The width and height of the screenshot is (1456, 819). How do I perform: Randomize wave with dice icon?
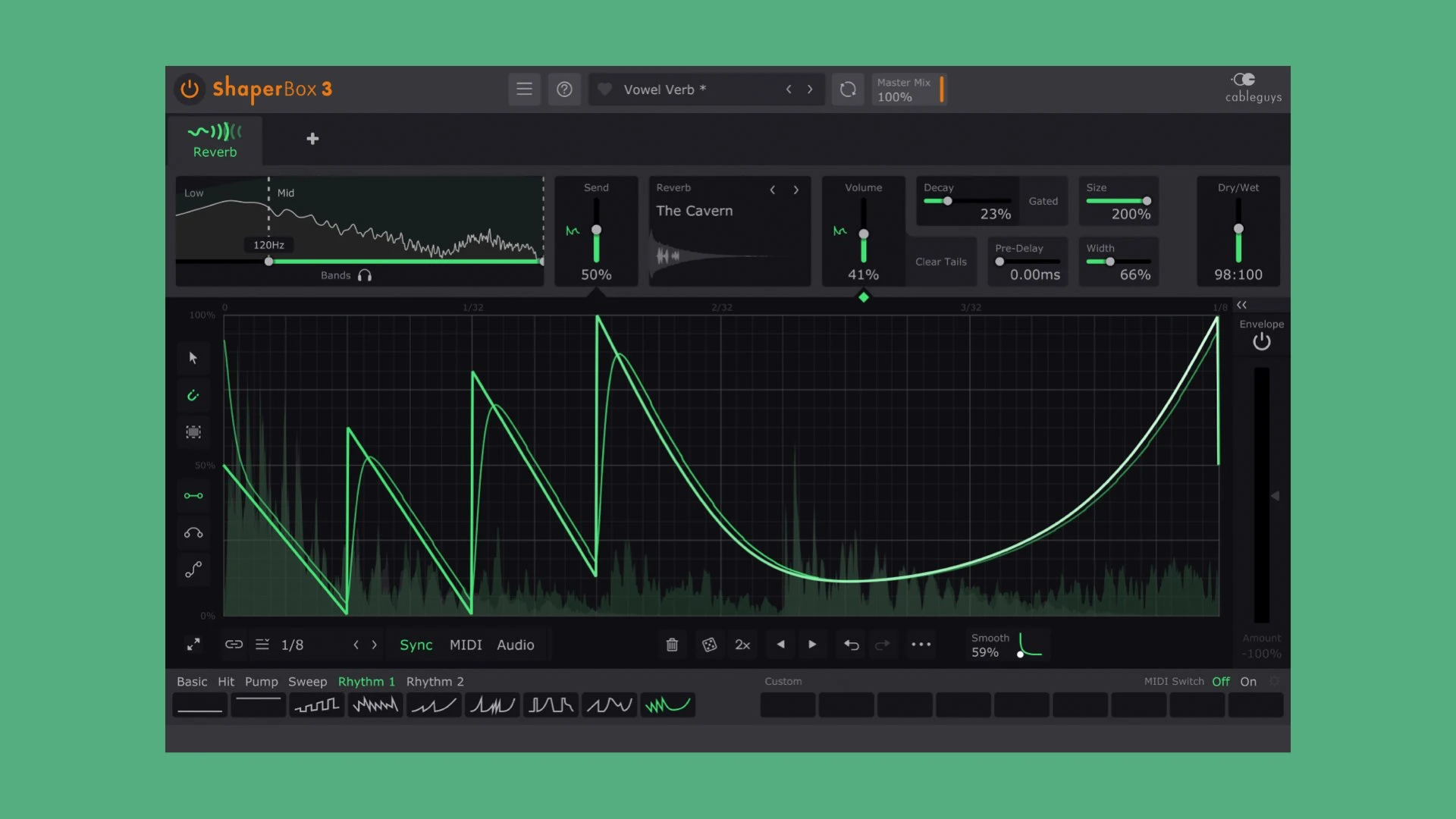point(709,645)
